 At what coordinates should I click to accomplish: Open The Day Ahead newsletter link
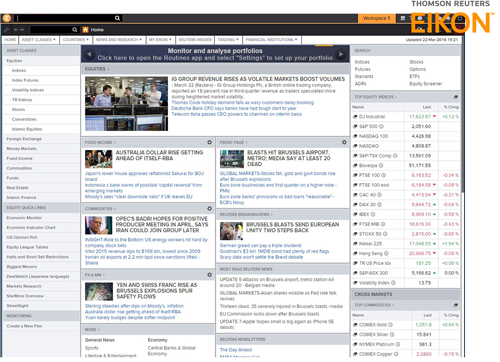236,350
